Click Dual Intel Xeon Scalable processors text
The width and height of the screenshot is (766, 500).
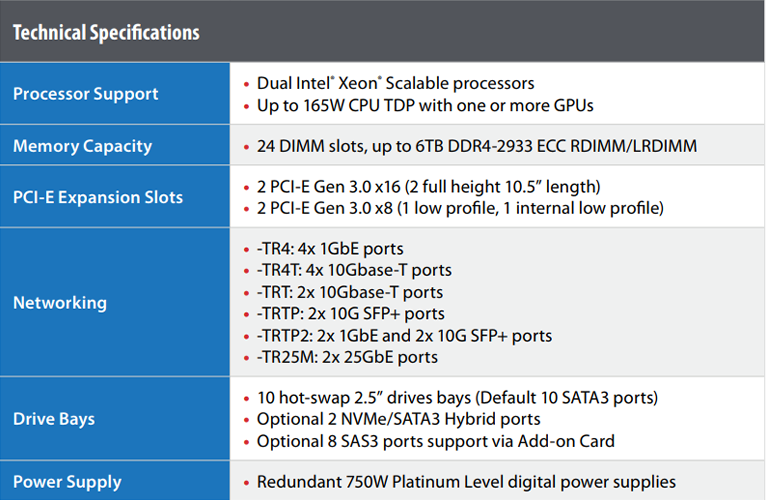395,84
